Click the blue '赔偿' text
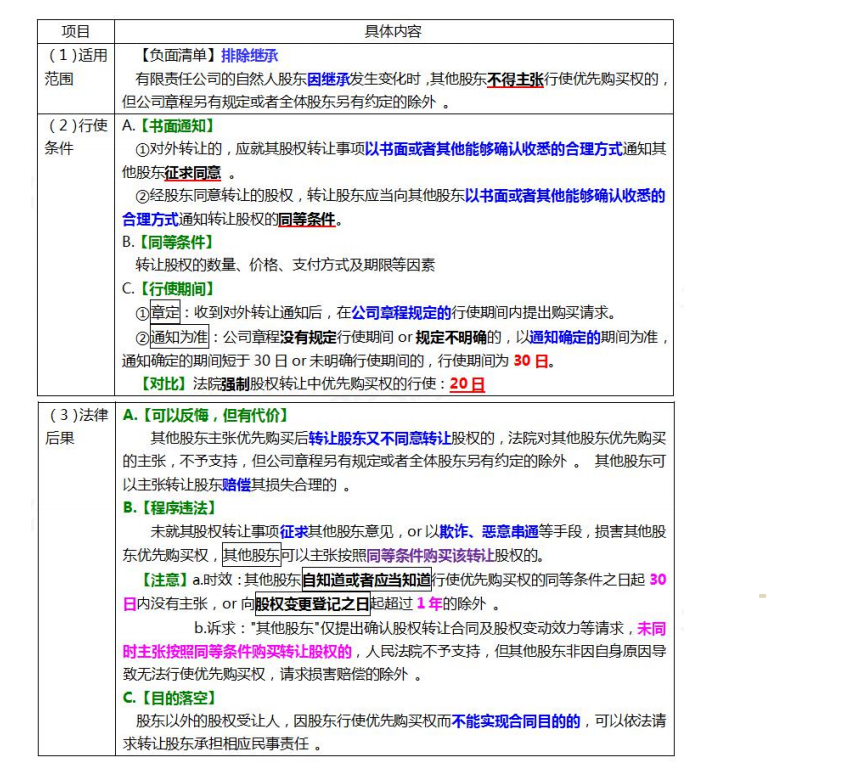 [236, 485]
